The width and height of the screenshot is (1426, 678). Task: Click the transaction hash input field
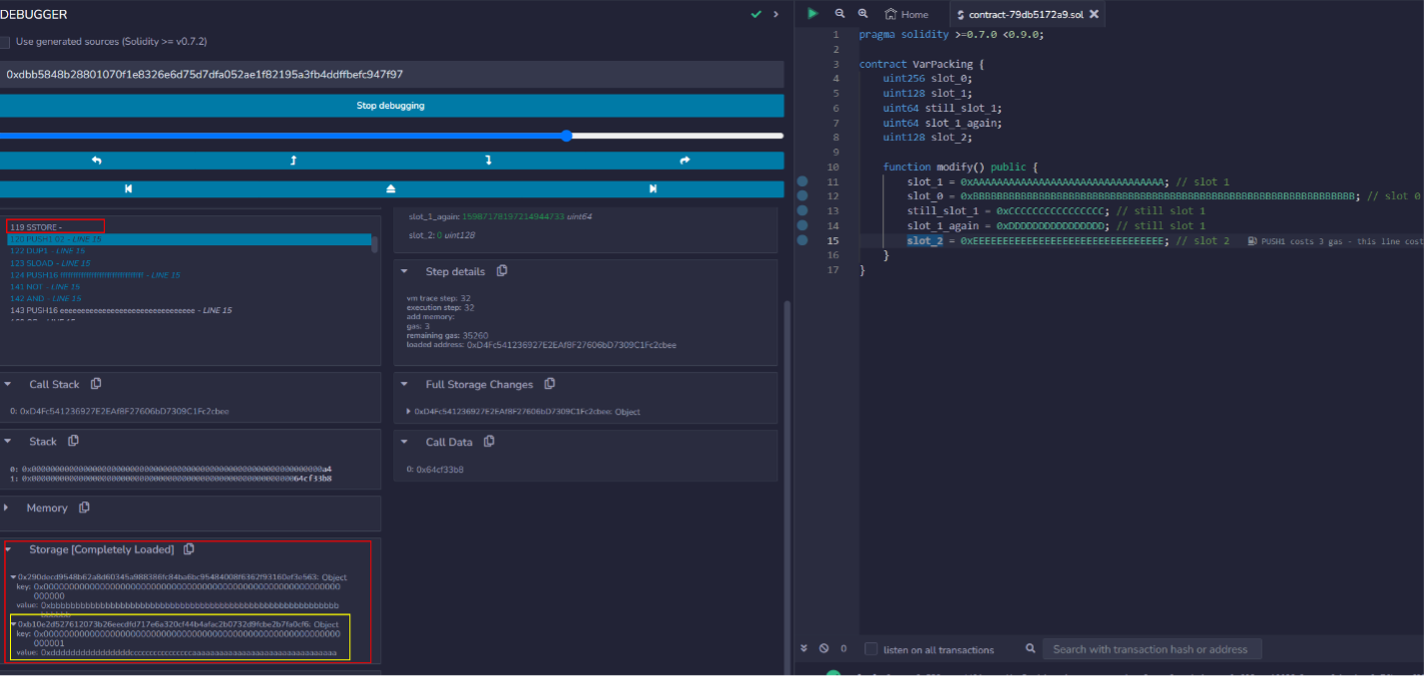[391, 74]
